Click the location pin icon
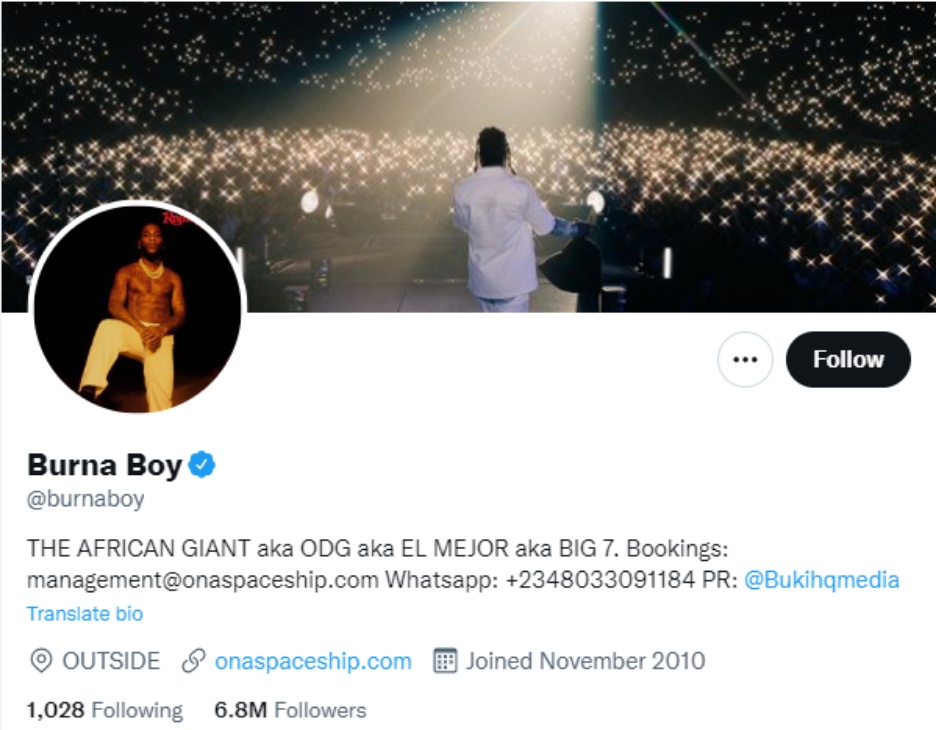The height and width of the screenshot is (730, 936). (x=41, y=661)
